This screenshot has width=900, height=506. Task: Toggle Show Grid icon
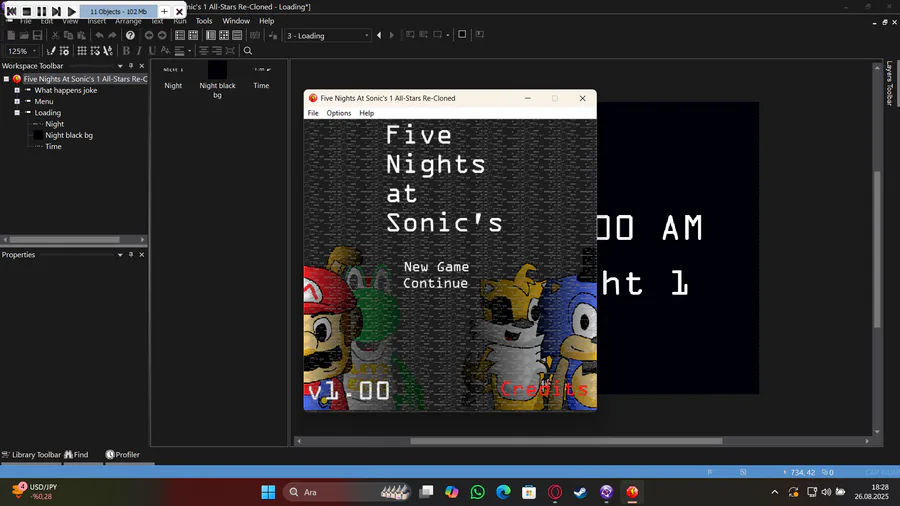[82, 51]
